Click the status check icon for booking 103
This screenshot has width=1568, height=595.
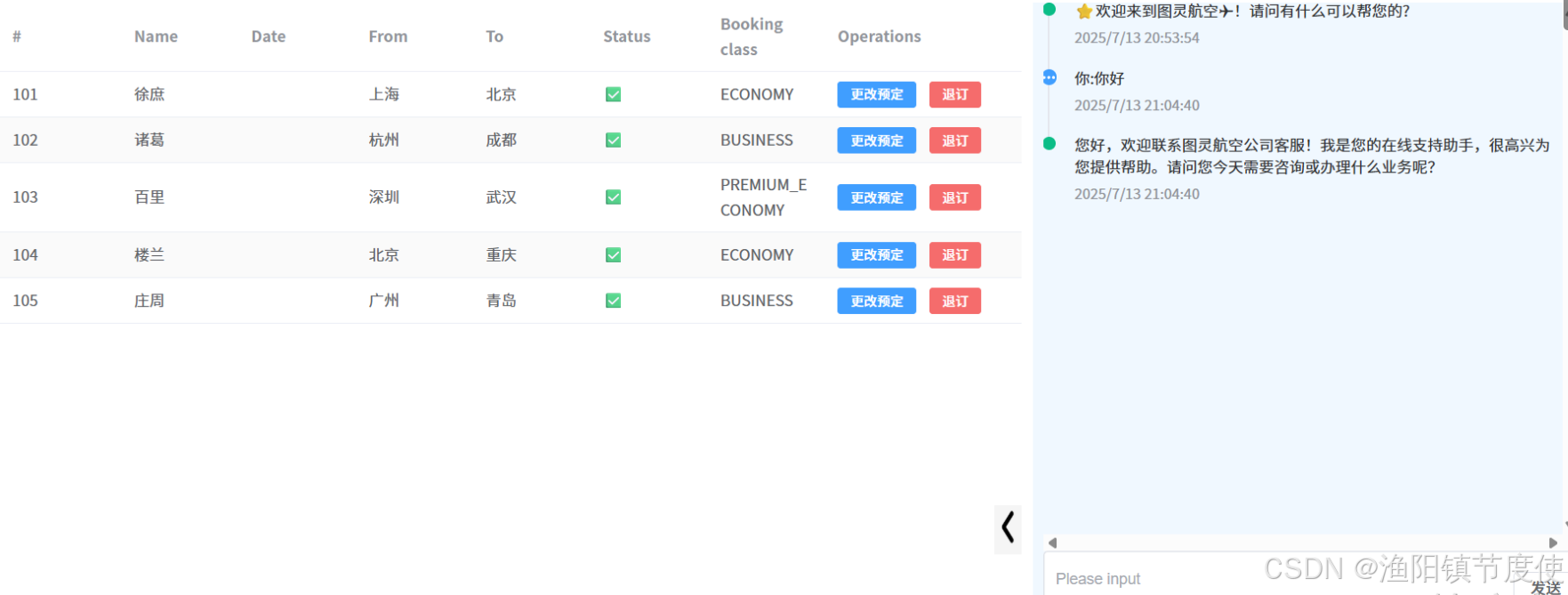pos(613,197)
